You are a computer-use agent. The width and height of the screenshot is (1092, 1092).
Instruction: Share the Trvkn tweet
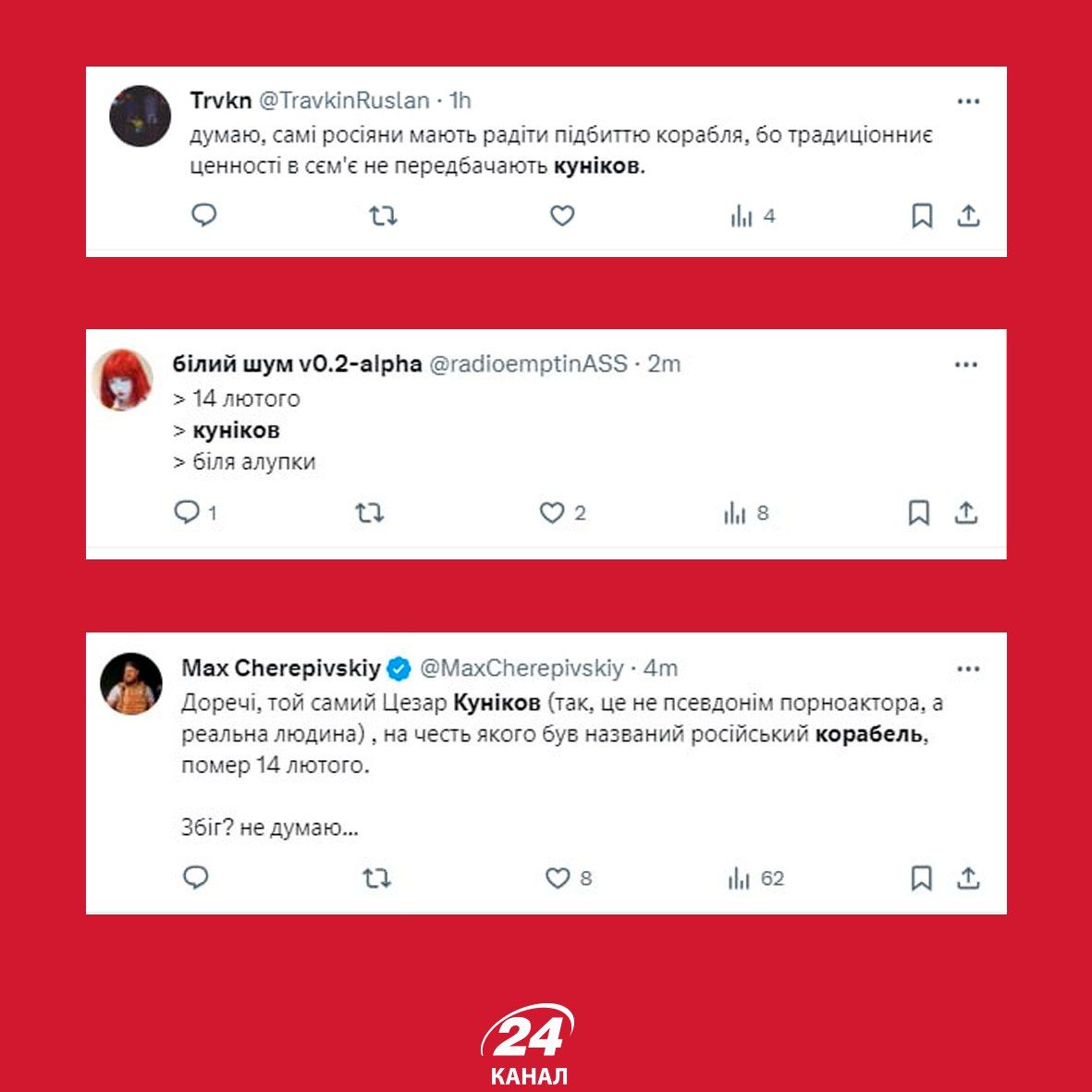968,215
